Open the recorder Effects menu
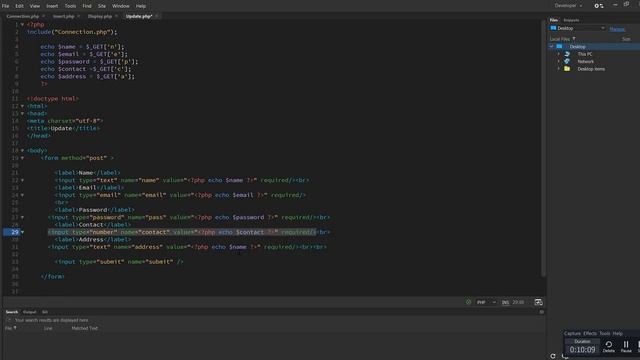 tap(590, 333)
